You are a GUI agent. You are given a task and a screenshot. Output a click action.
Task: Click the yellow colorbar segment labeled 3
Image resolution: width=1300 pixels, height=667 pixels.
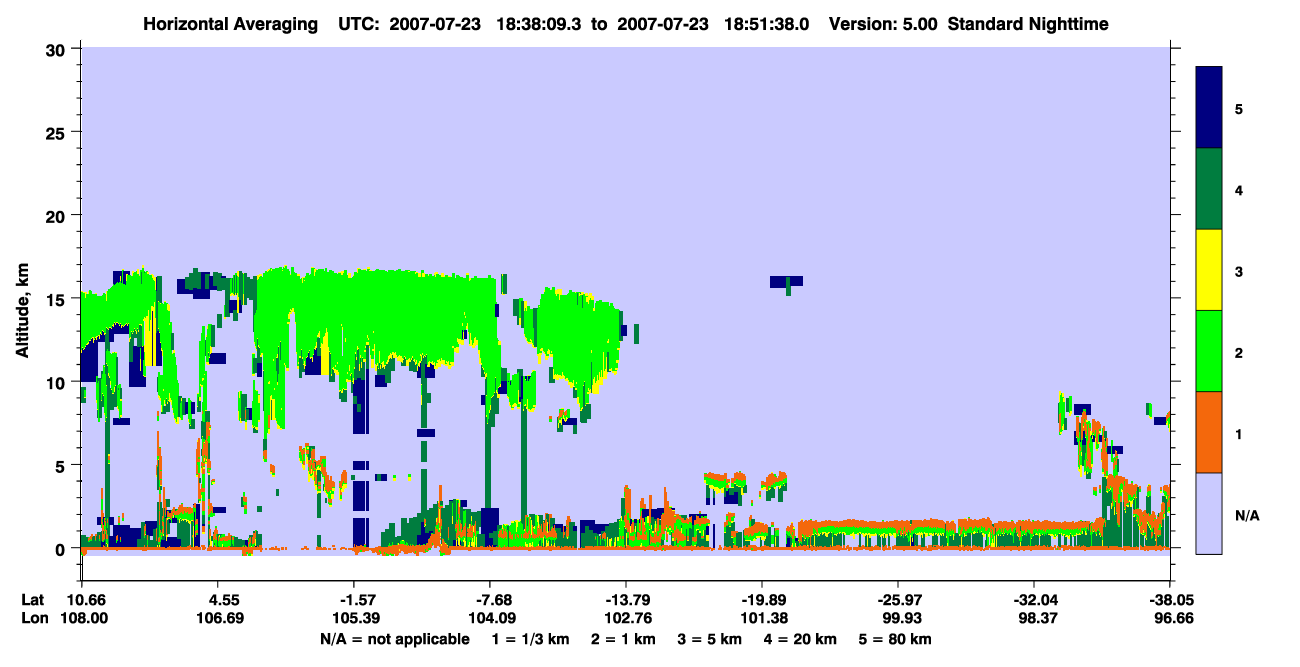tap(1209, 270)
